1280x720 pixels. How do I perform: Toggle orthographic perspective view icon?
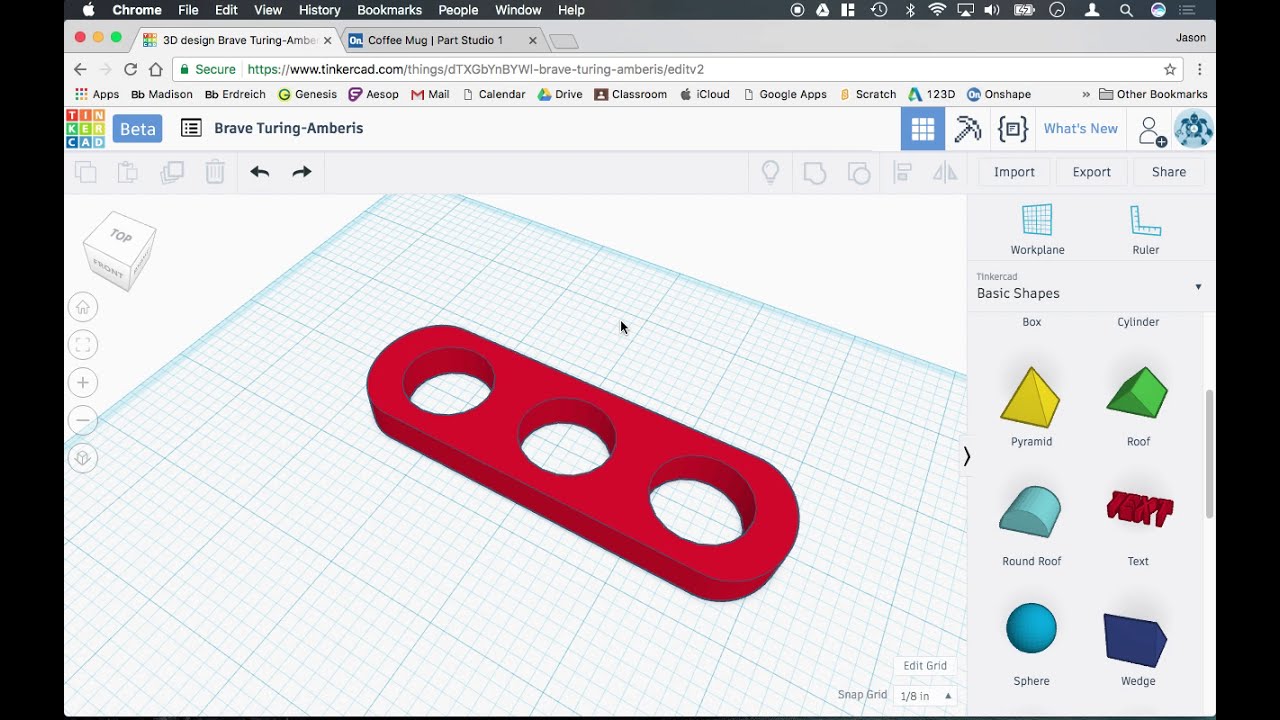(x=83, y=458)
